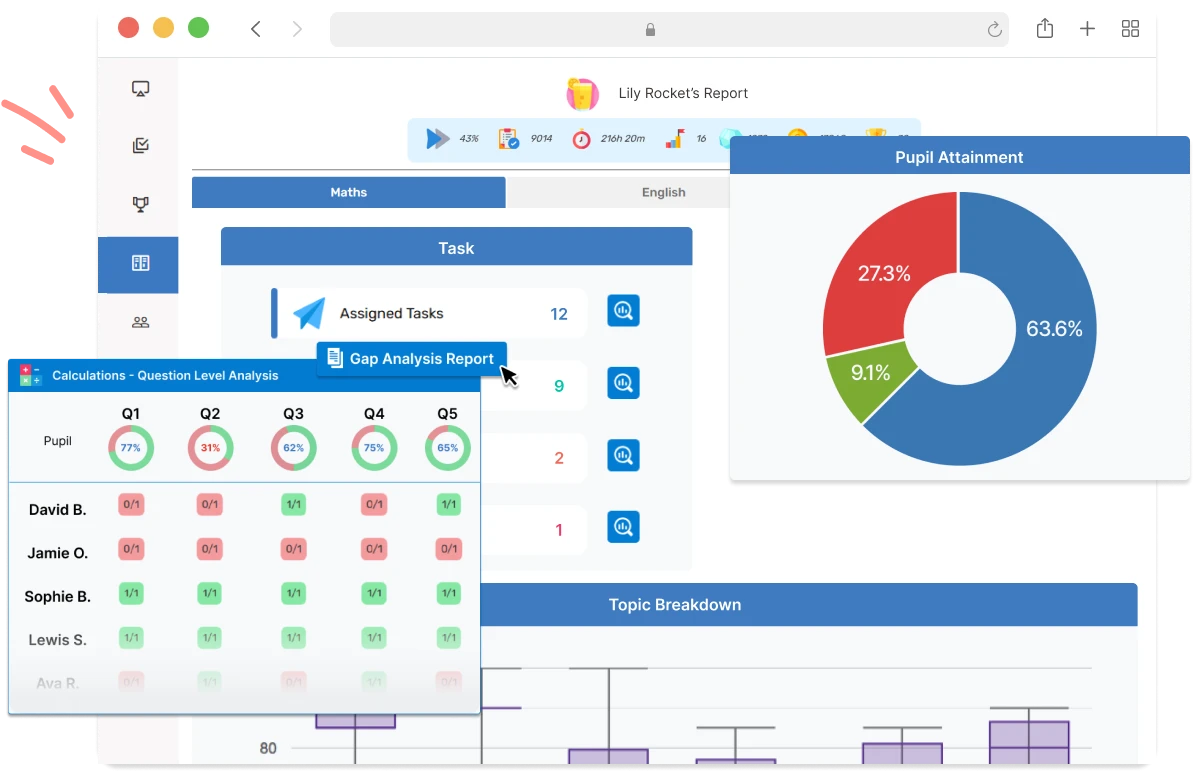
Task: Click David B.'s Q3 score badge
Action: point(293,505)
